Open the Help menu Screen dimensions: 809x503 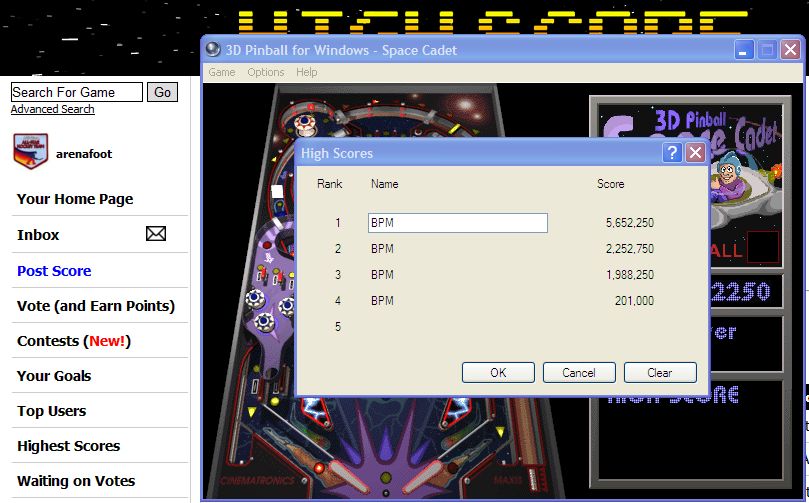pyautogui.click(x=306, y=72)
